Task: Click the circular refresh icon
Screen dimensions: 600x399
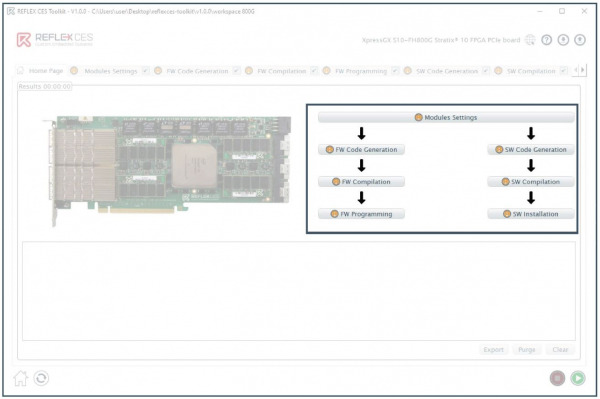Action: [41, 378]
